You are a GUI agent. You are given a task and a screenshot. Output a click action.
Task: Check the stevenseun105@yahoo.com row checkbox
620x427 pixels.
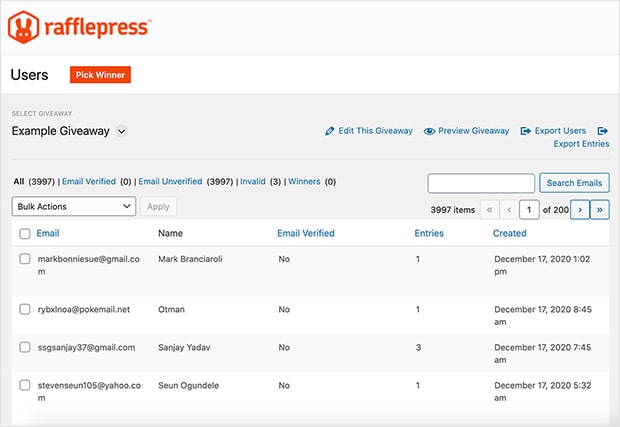point(25,385)
